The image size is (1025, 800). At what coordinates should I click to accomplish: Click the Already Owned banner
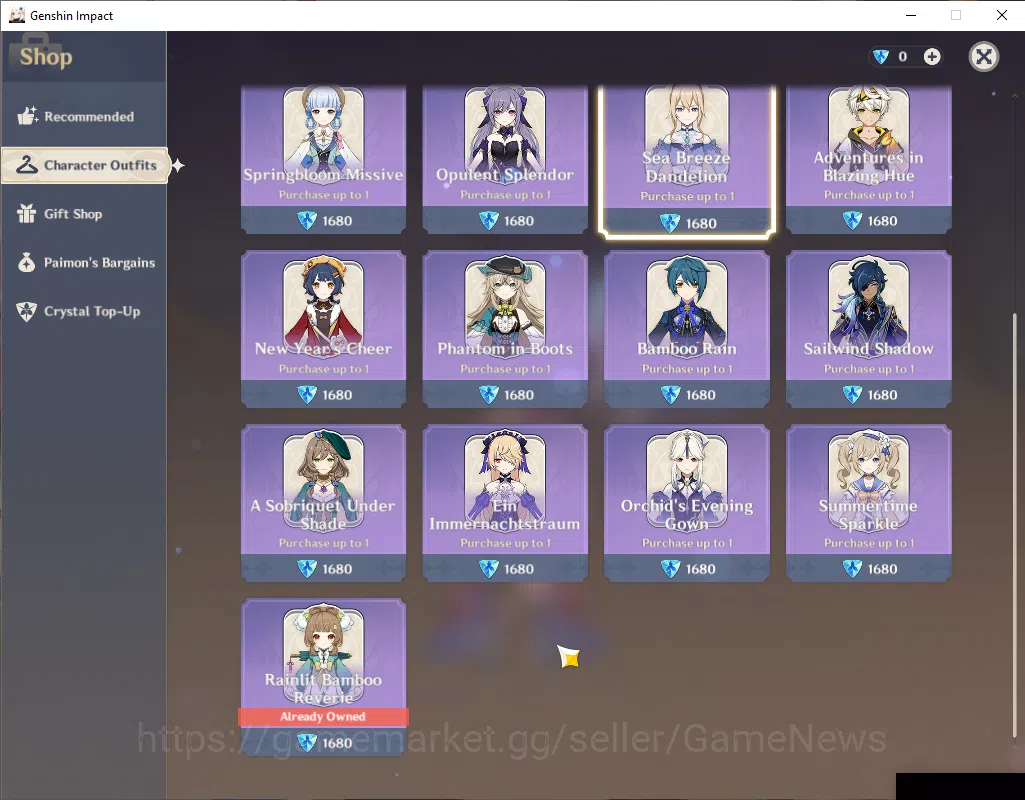[x=324, y=717]
